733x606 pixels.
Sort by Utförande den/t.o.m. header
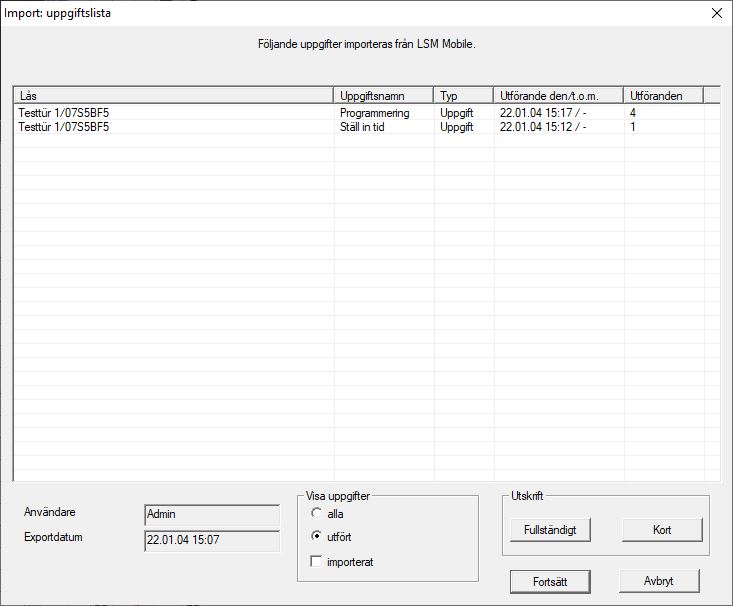tap(558, 96)
